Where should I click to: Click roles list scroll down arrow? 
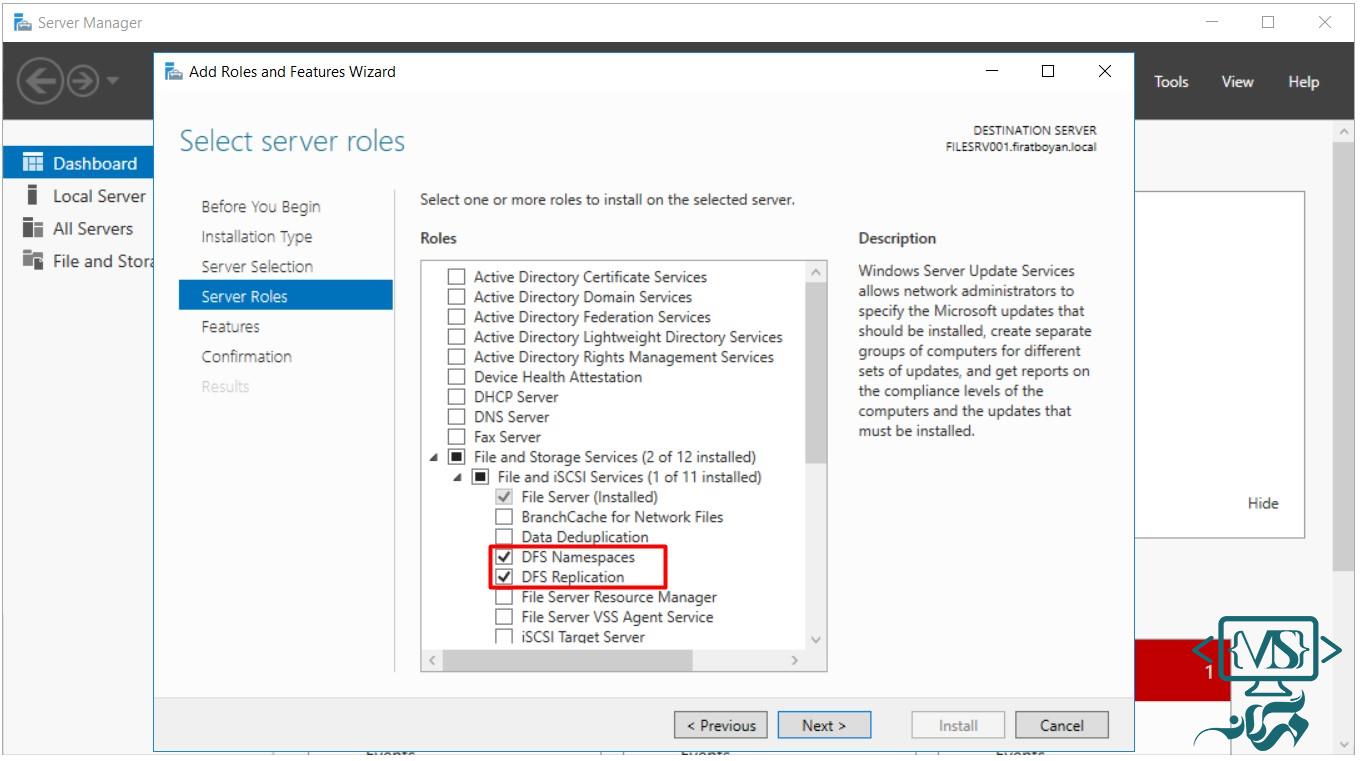point(816,639)
